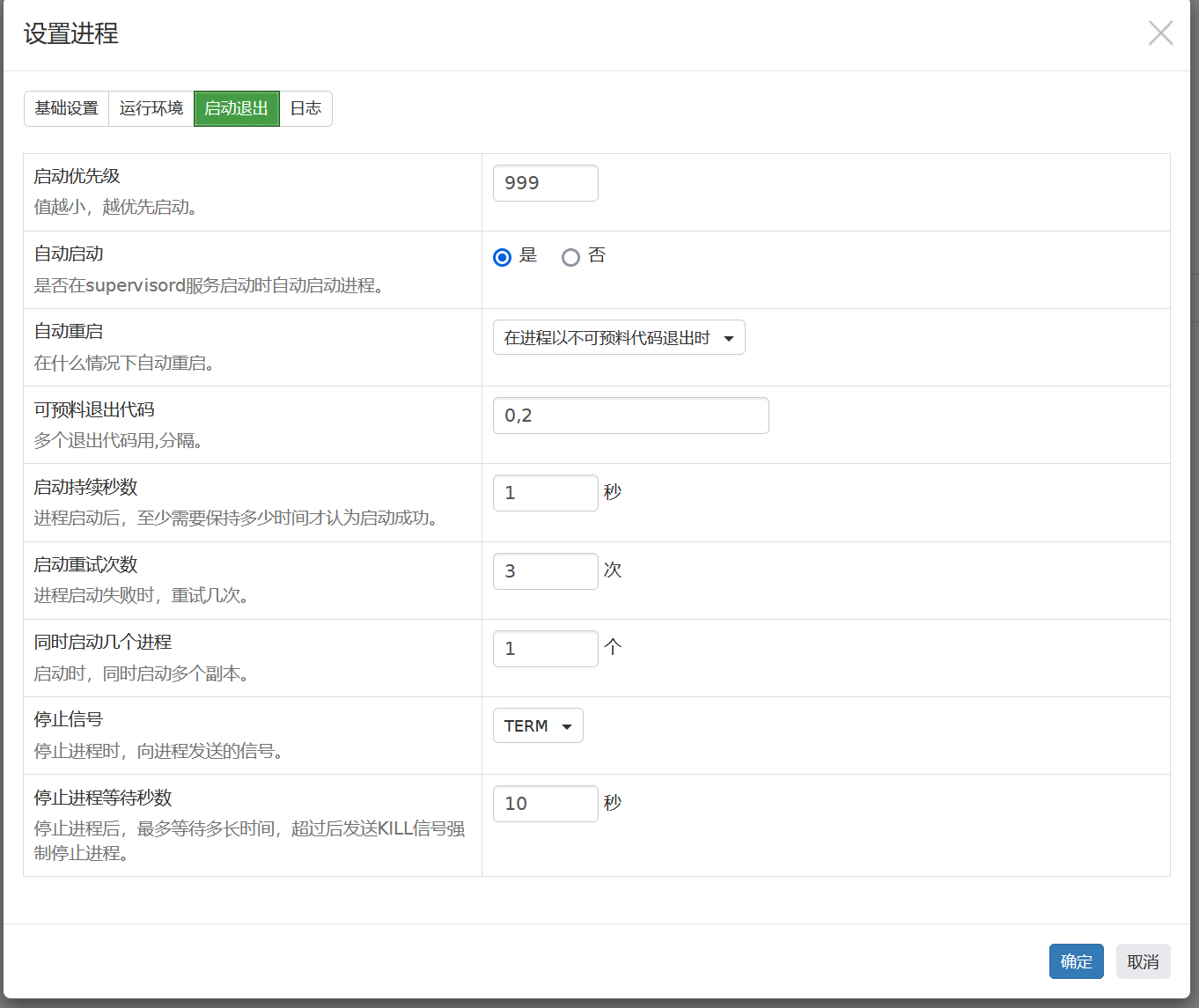Screen dimensions: 1199x1008
Task: Click the 可预料退出代码 field with 0,2
Action: (x=631, y=416)
